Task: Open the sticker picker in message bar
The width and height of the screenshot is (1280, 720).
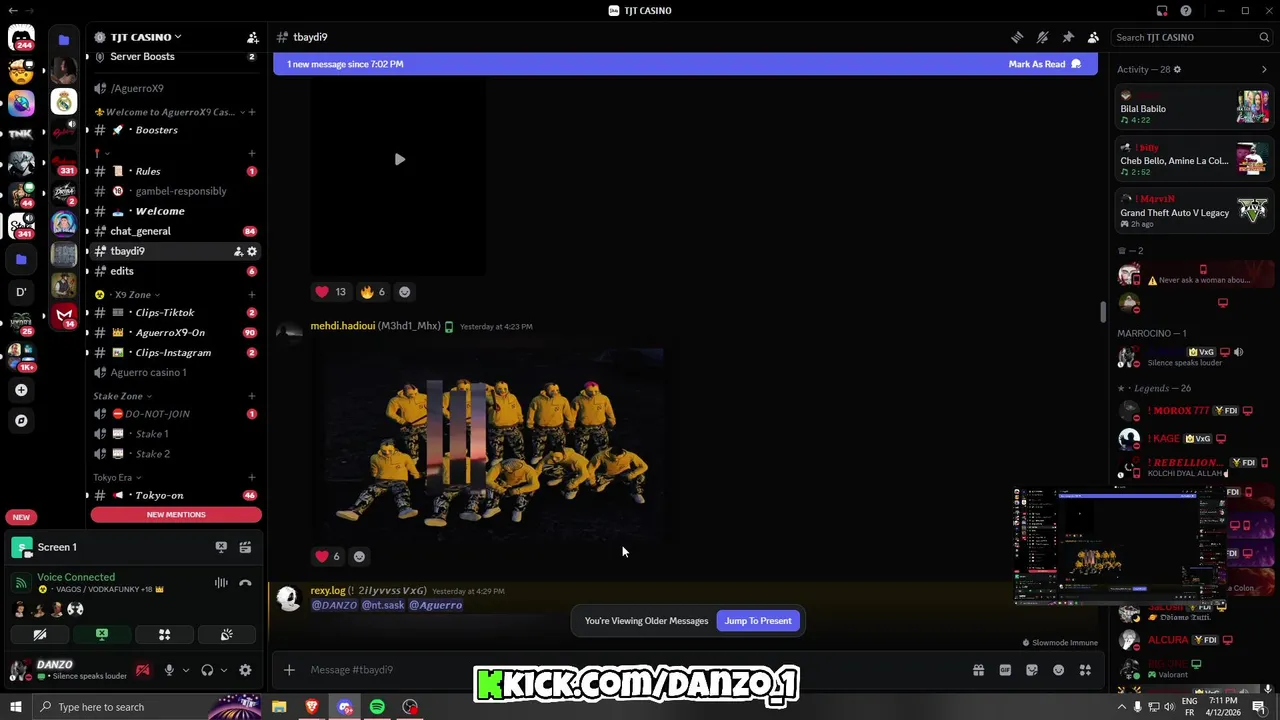Action: (x=1032, y=670)
